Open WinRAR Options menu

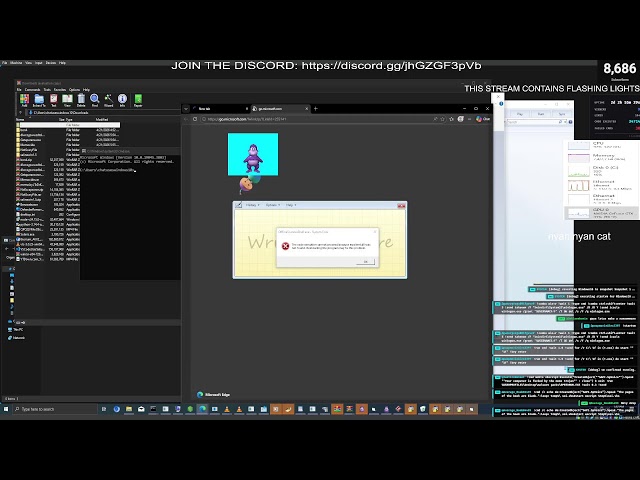coord(74,89)
